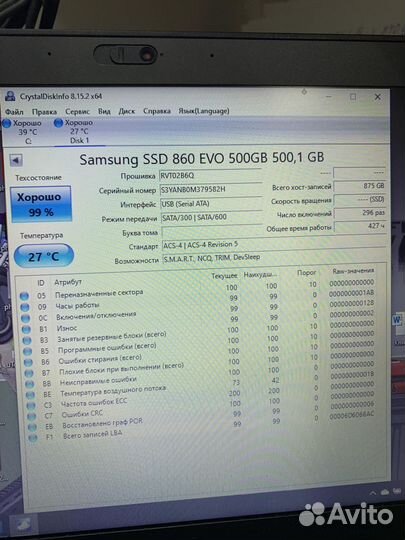The width and height of the screenshot is (405, 540).
Task: Open the Справка menu
Action: coord(157,111)
